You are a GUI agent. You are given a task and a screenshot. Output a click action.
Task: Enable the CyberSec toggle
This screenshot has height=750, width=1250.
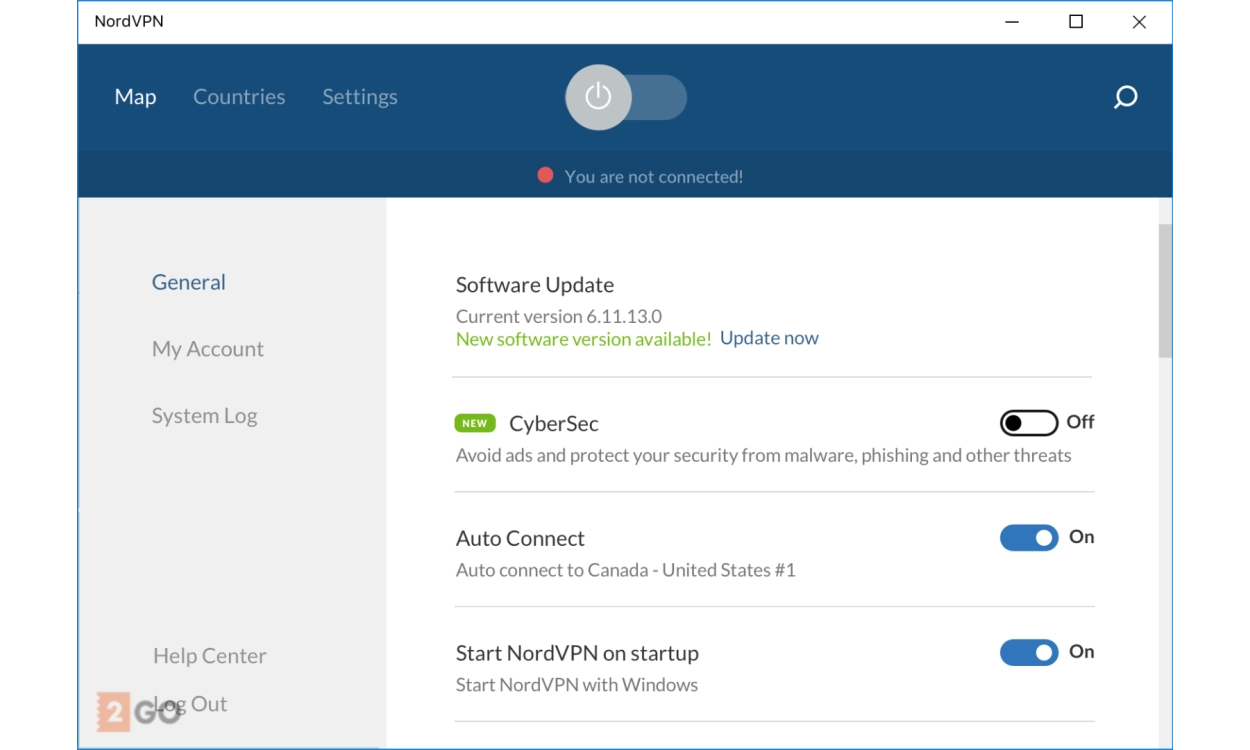(x=1028, y=423)
